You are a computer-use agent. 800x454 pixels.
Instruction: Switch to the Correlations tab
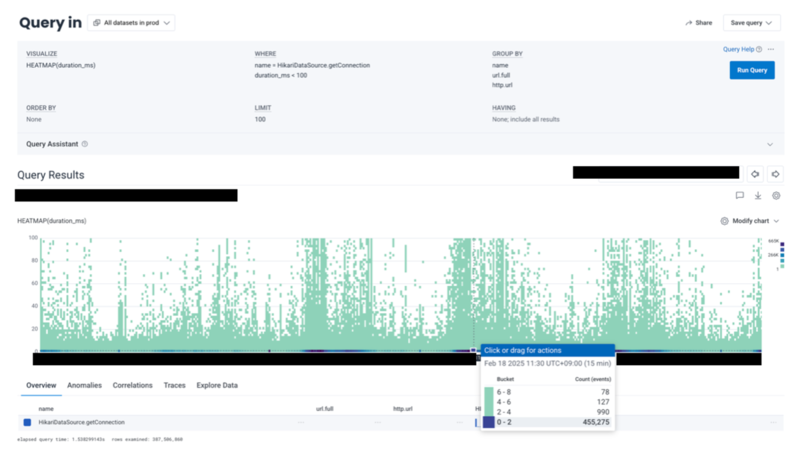click(x=133, y=385)
